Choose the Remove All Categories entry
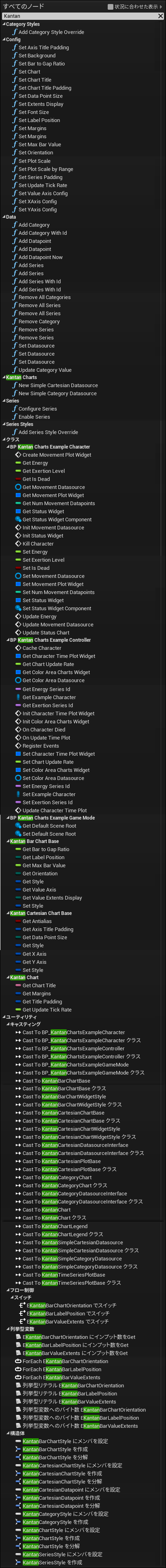The height and width of the screenshot is (1568, 166). [x=45, y=298]
